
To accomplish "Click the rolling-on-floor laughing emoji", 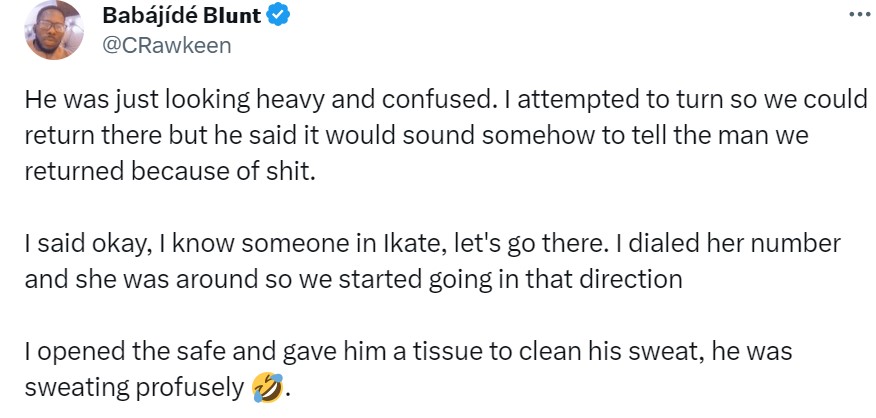I will click(x=263, y=386).
